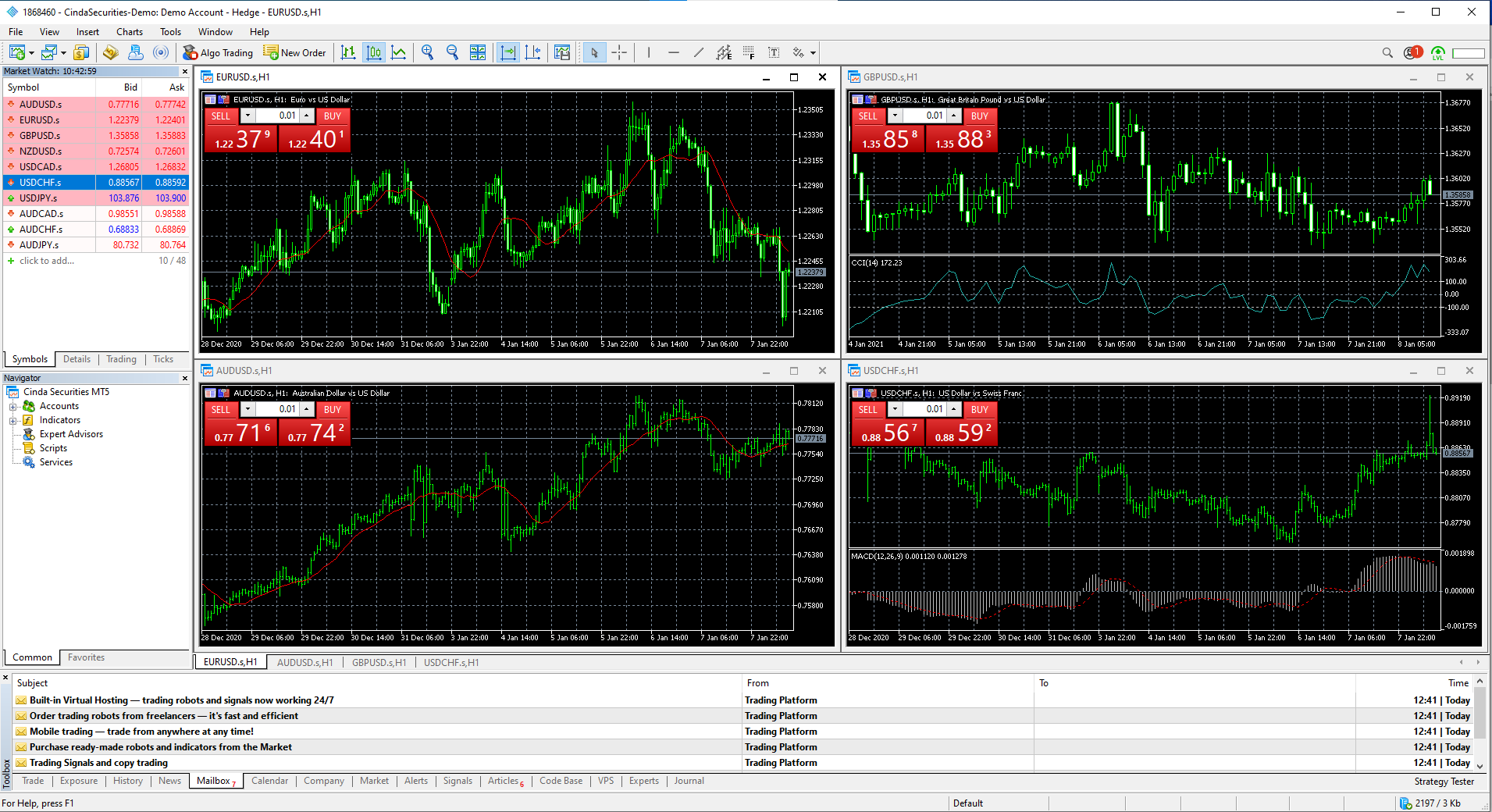Select the text label tool
The image size is (1492, 812).
(x=774, y=52)
